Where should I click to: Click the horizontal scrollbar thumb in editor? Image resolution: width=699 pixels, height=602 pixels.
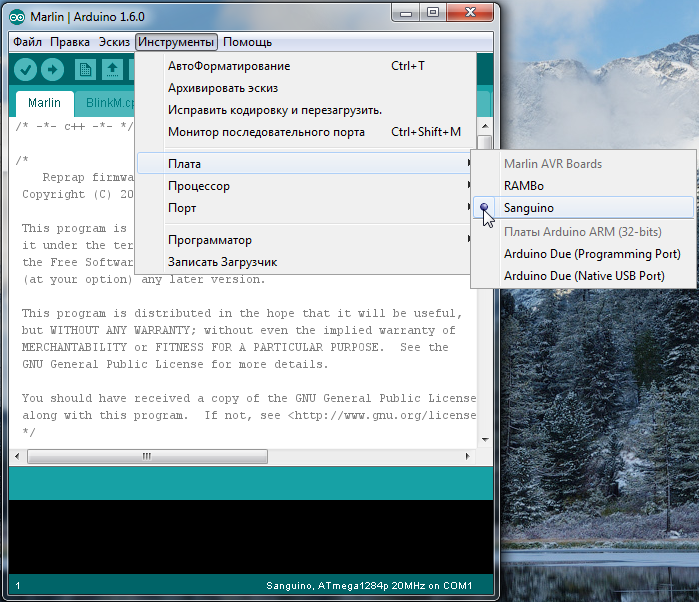tap(146, 456)
